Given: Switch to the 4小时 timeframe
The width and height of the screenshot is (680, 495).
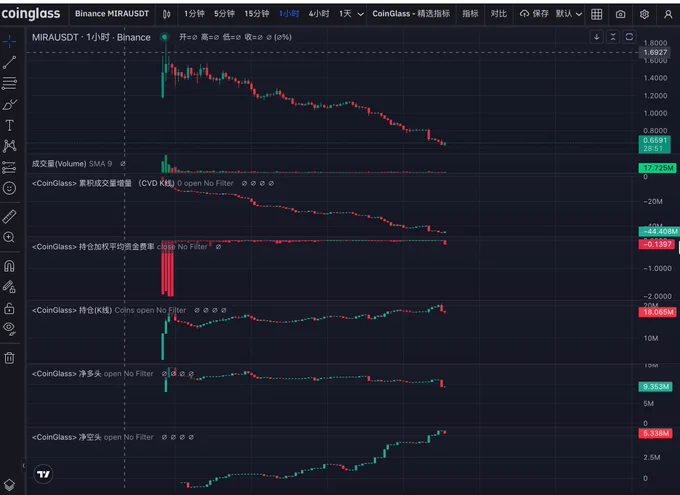Looking at the screenshot, I should pos(319,14).
